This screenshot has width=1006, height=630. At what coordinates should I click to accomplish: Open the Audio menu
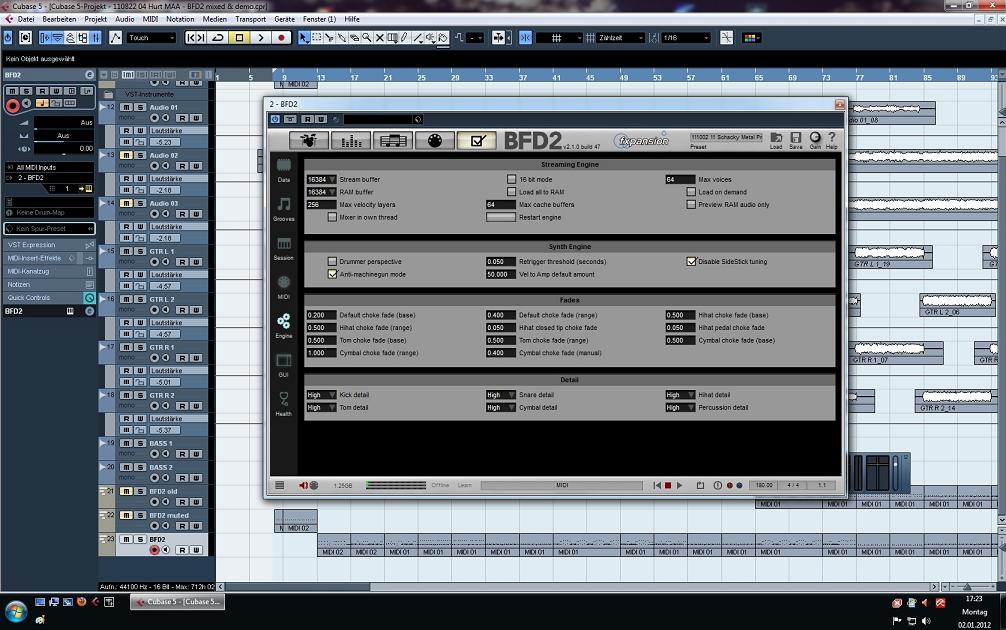click(x=124, y=19)
